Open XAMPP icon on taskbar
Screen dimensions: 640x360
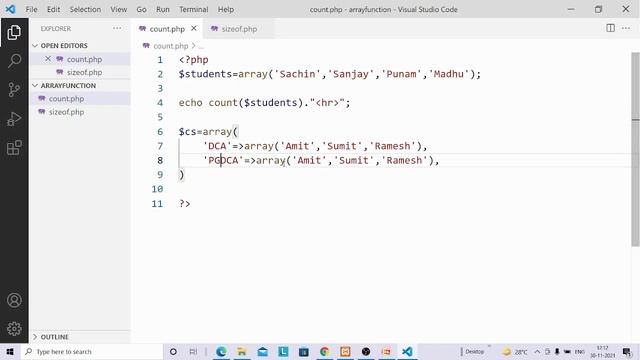point(345,351)
